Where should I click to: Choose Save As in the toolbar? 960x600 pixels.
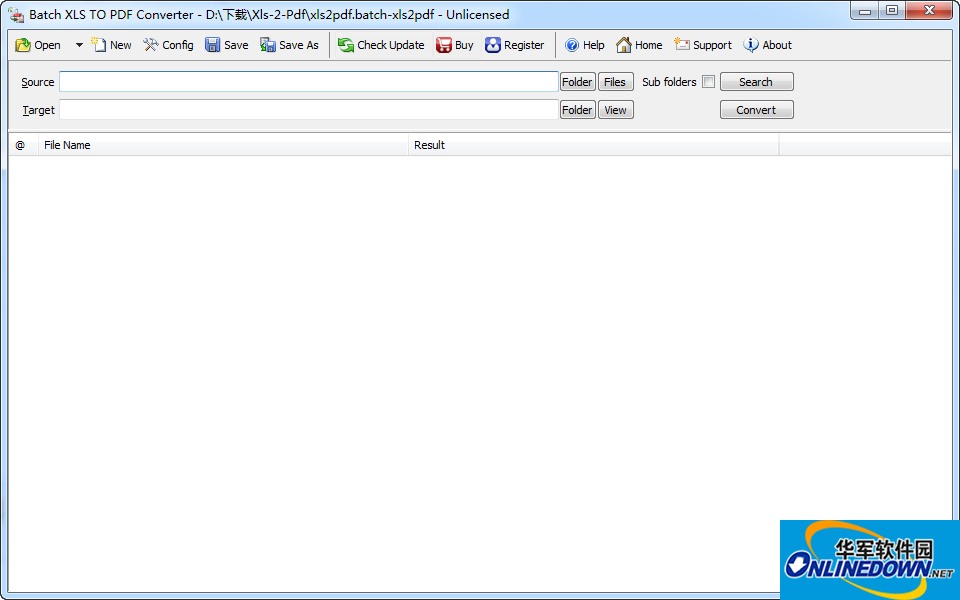coord(289,45)
